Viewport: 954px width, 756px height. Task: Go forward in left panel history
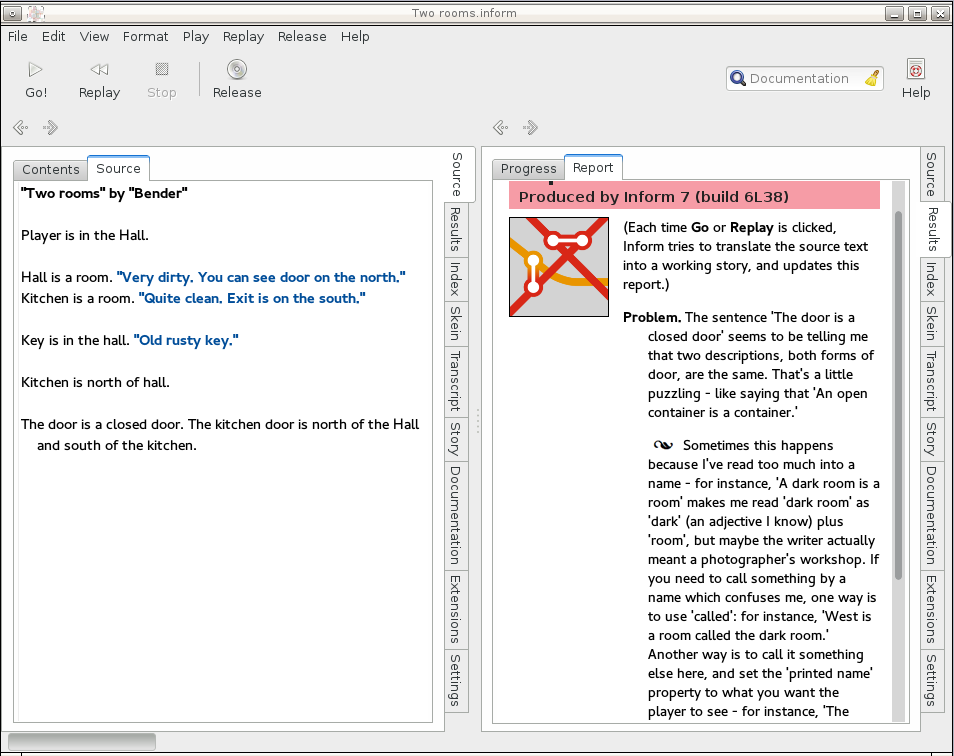click(x=51, y=128)
